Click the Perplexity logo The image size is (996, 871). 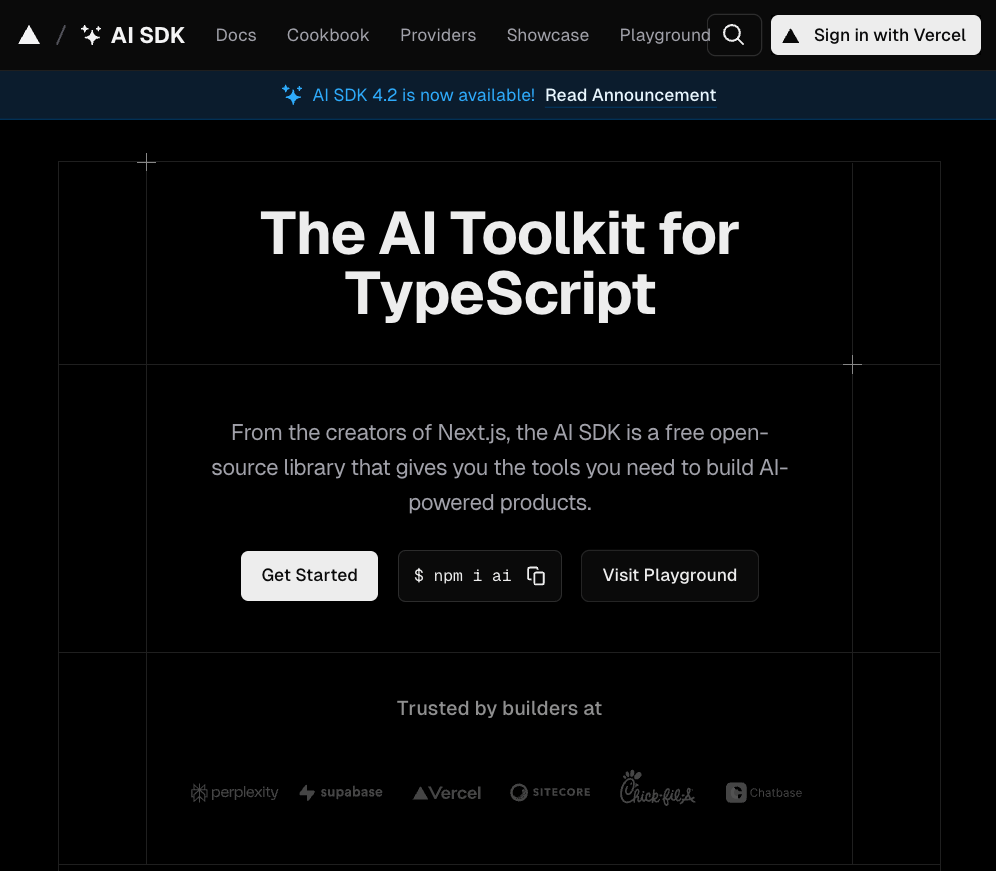[234, 792]
